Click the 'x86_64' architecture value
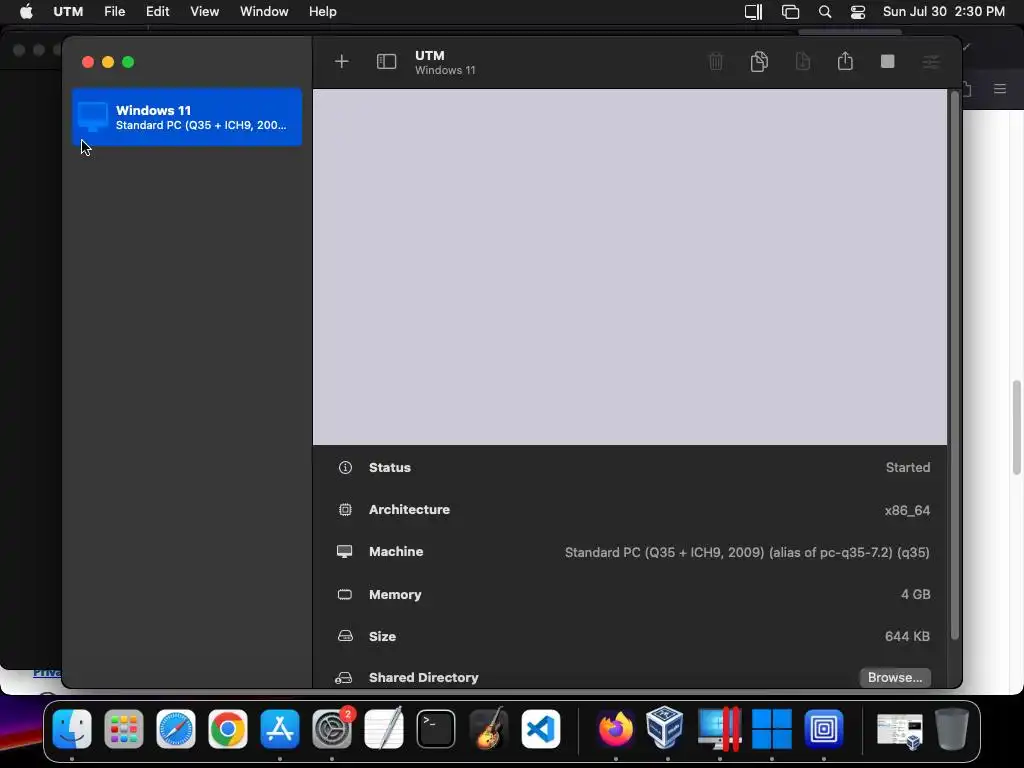 [907, 510]
